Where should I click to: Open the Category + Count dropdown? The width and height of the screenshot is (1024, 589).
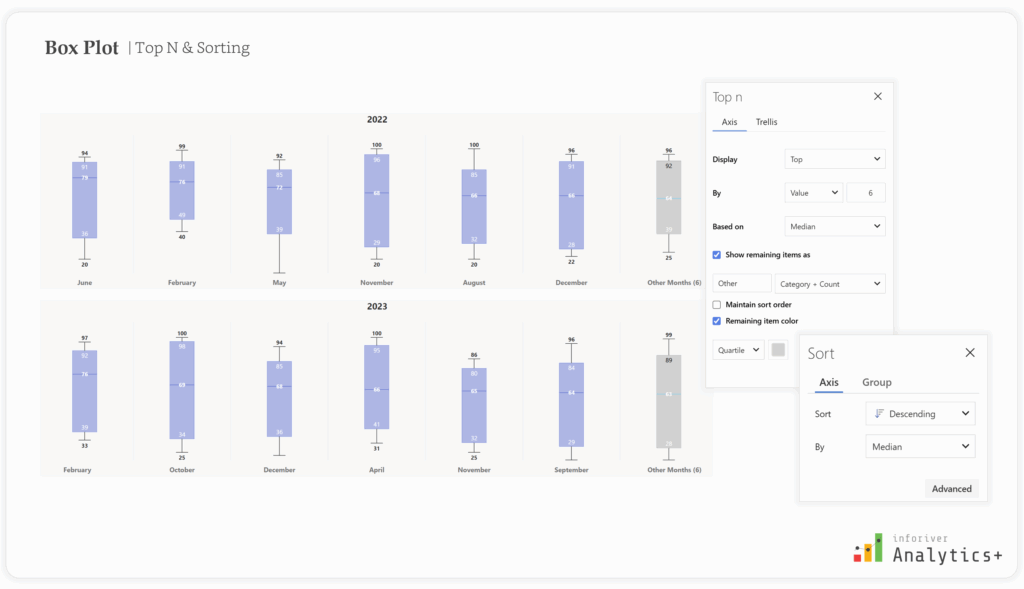(x=830, y=283)
